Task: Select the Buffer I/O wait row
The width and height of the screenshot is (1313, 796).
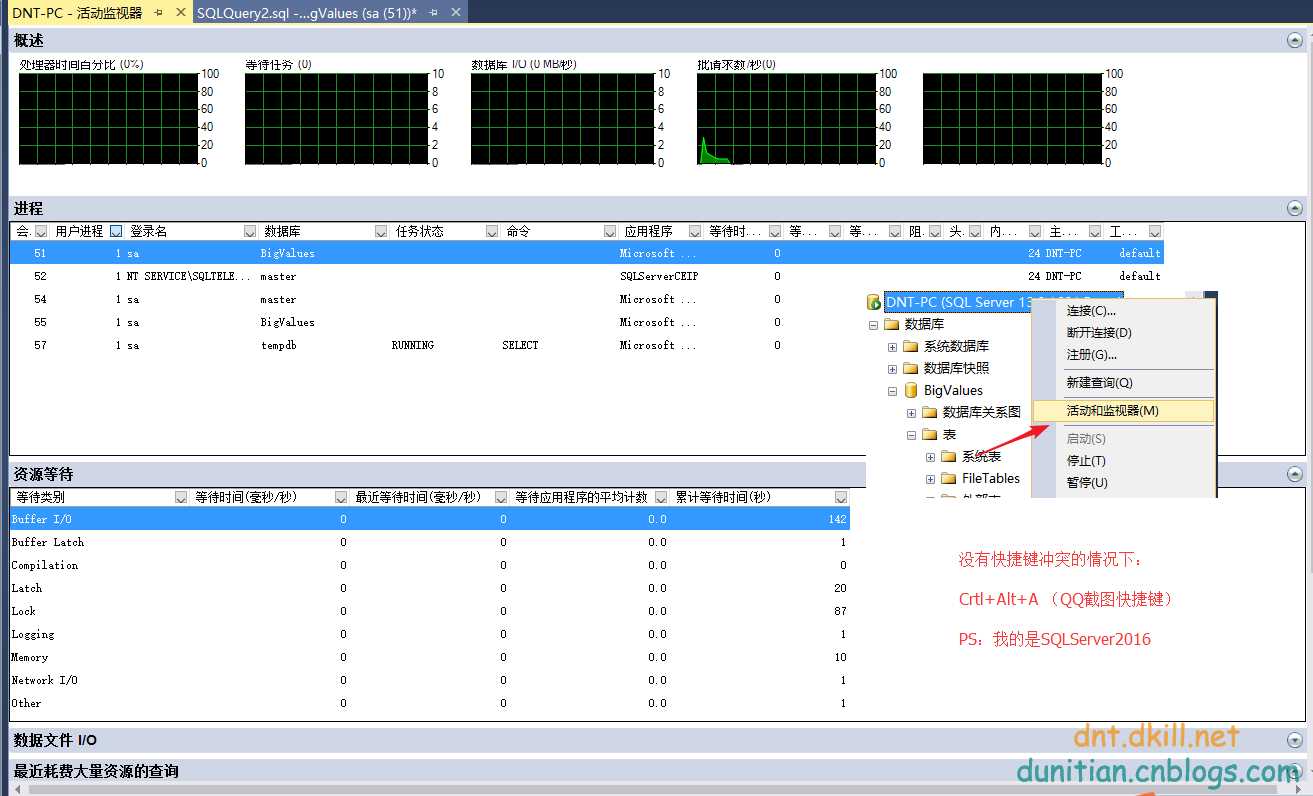Action: (x=430, y=519)
